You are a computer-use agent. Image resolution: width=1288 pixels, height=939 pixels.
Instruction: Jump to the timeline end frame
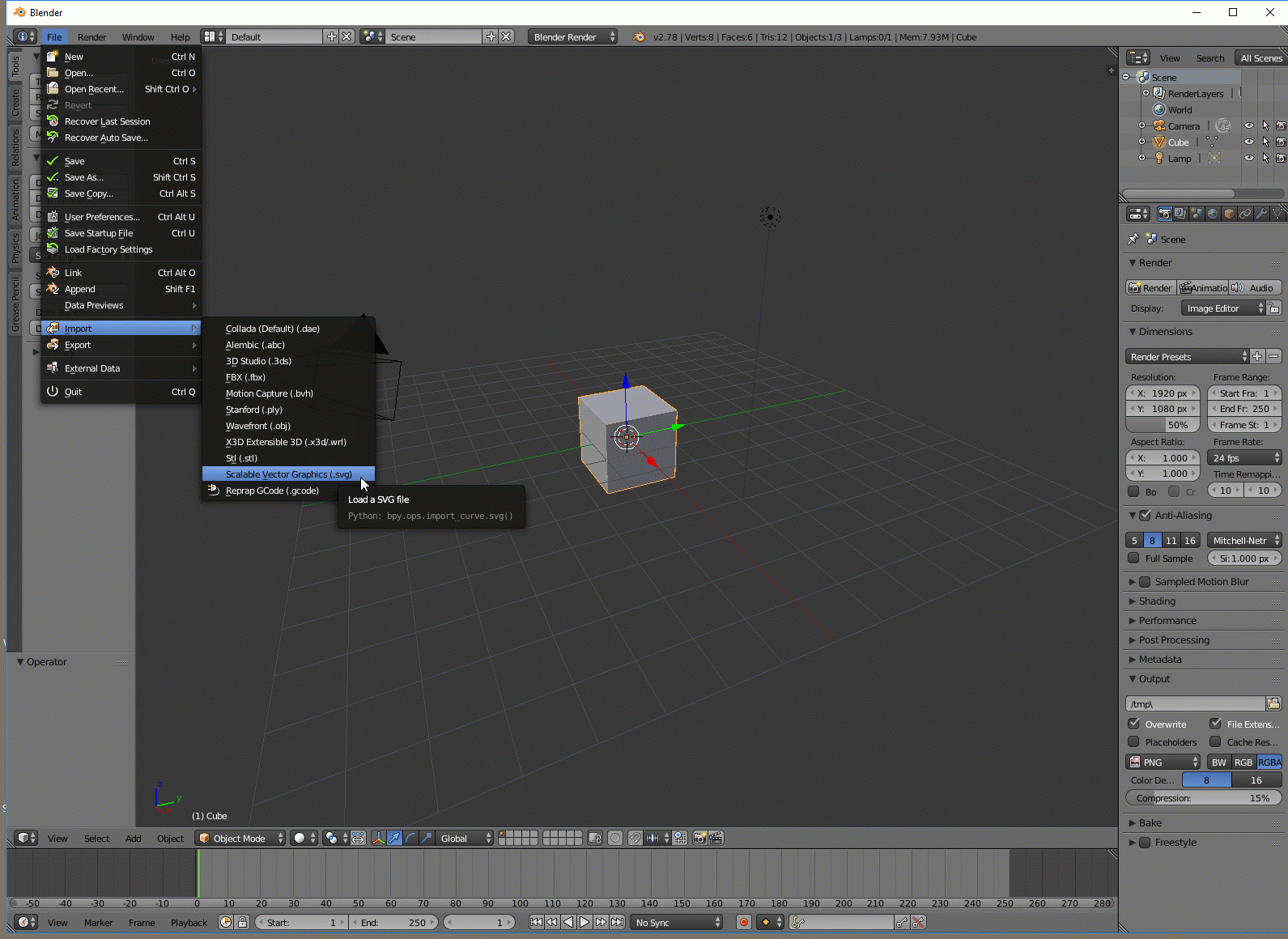click(617, 922)
